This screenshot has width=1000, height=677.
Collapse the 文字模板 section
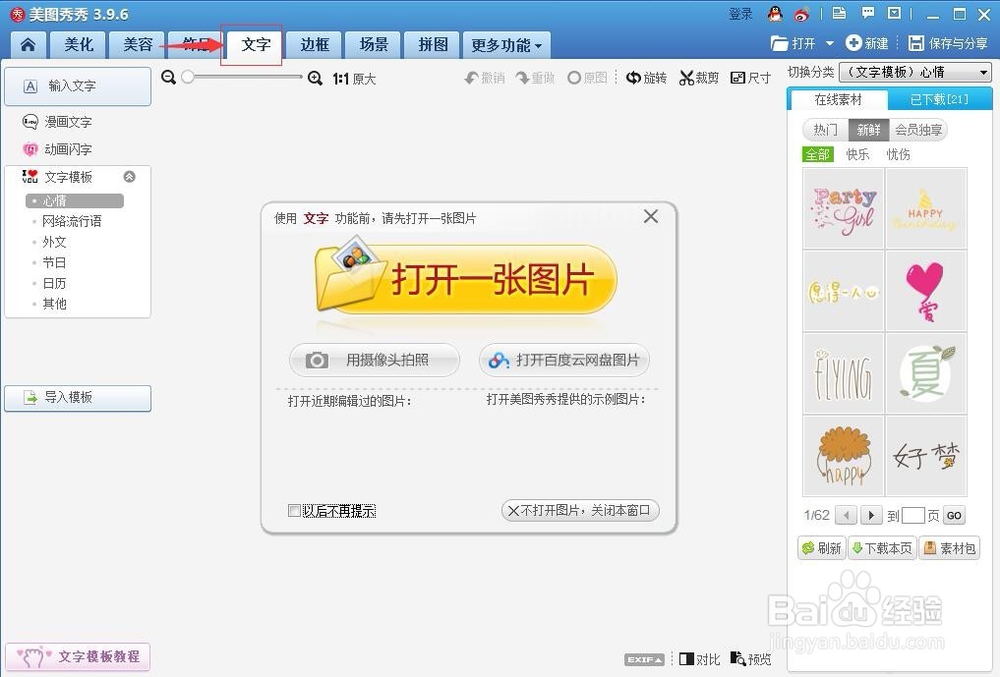click(x=129, y=177)
